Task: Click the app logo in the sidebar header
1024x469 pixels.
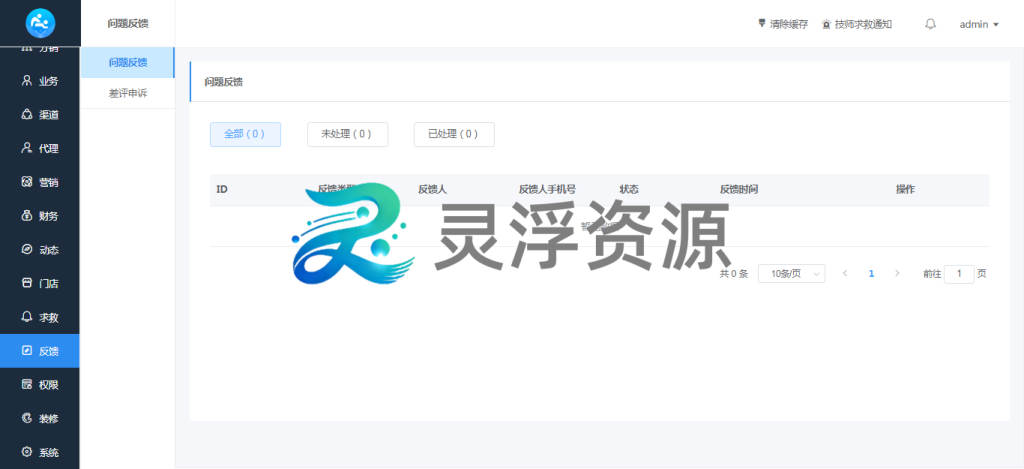Action: tap(40, 24)
